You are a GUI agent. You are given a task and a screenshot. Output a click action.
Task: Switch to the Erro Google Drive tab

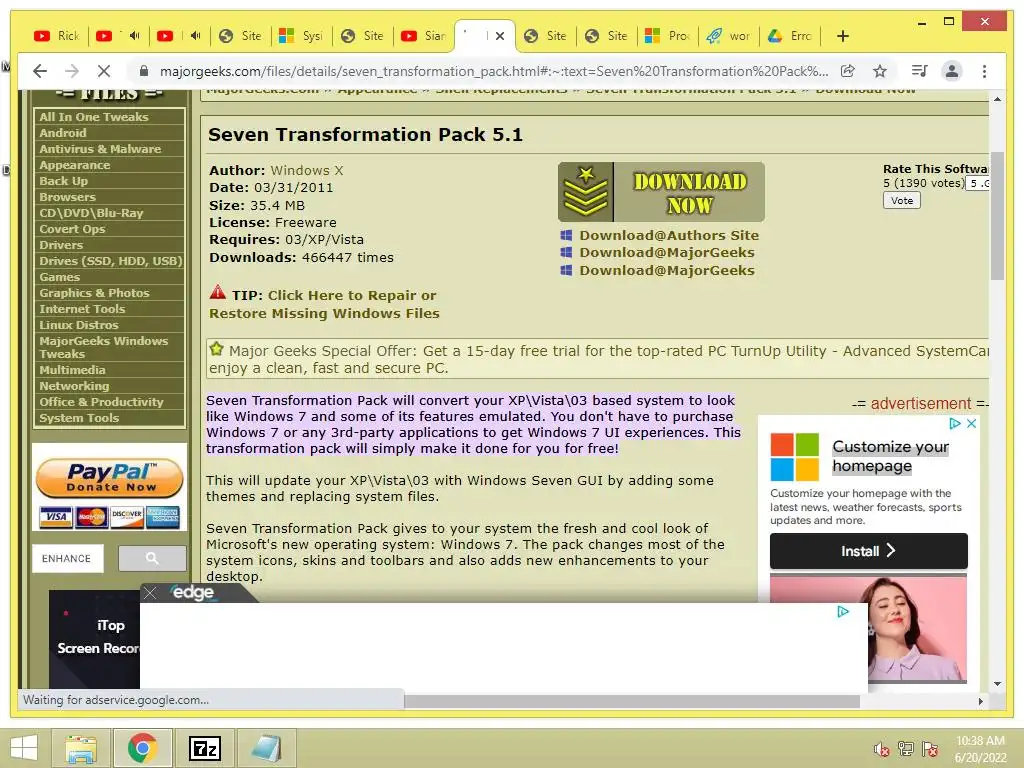coord(790,36)
